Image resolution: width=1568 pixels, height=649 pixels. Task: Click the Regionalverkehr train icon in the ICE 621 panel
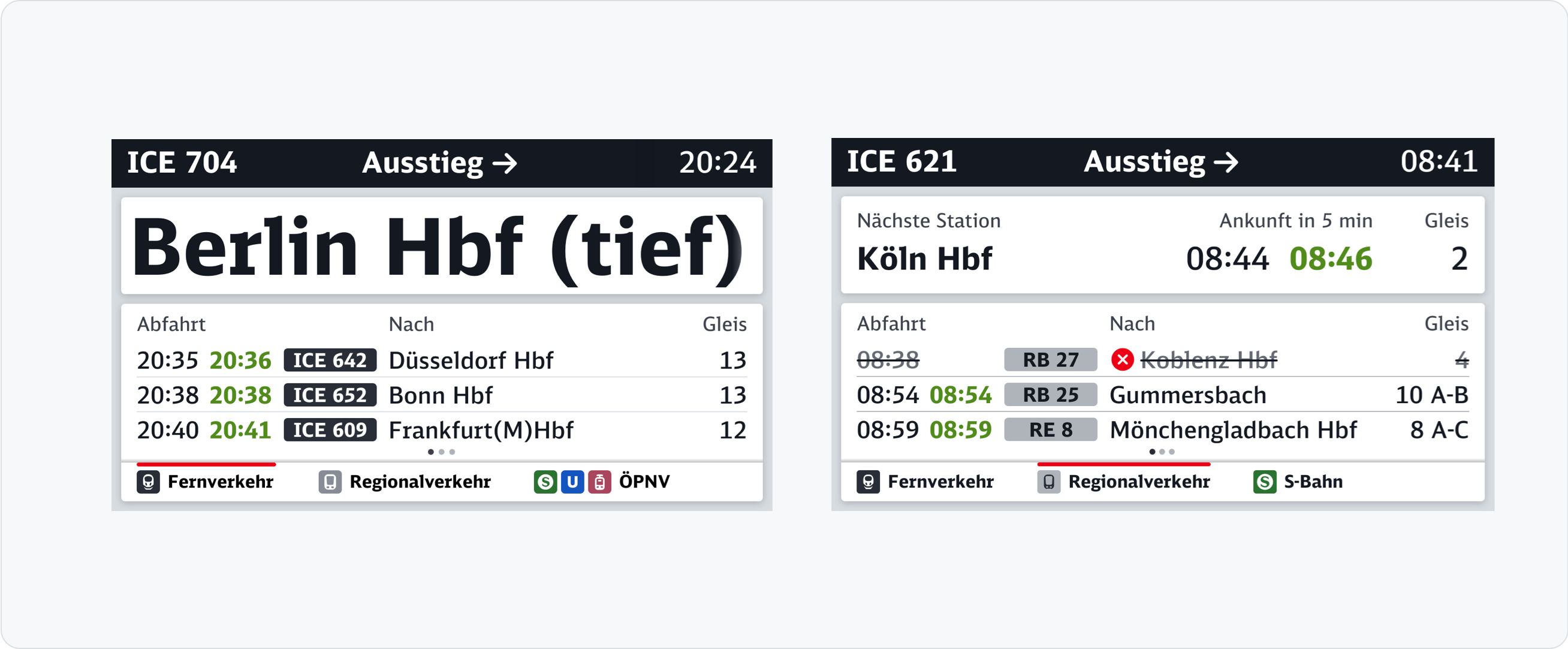point(1049,482)
